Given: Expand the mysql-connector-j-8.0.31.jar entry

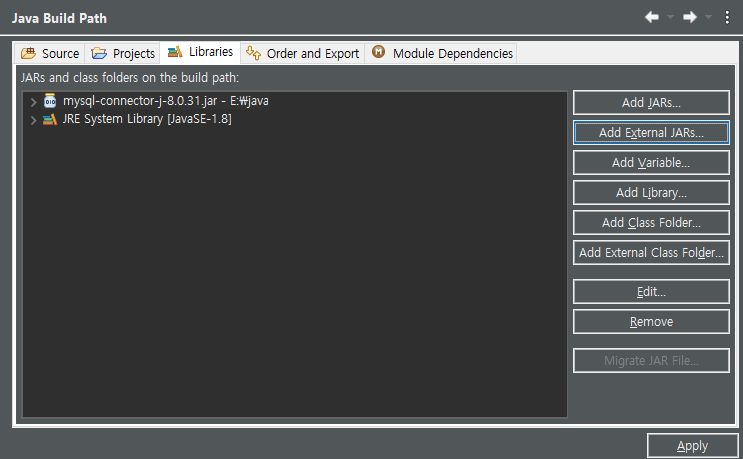Looking at the screenshot, I should tap(33, 102).
